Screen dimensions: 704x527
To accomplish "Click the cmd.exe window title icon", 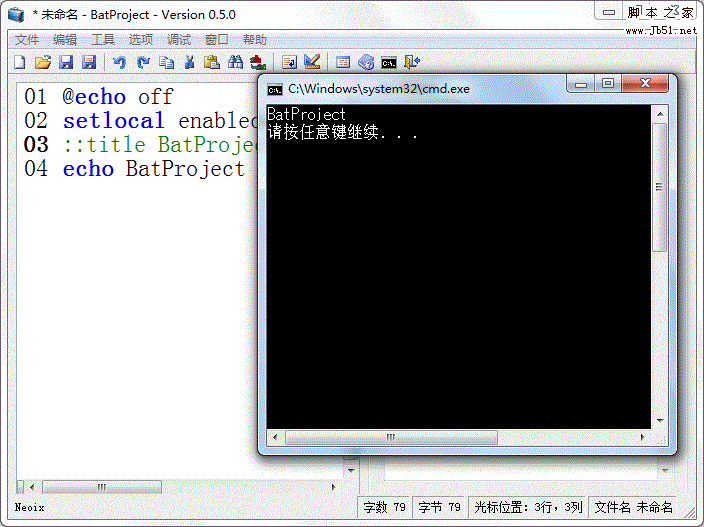I will pyautogui.click(x=275, y=90).
